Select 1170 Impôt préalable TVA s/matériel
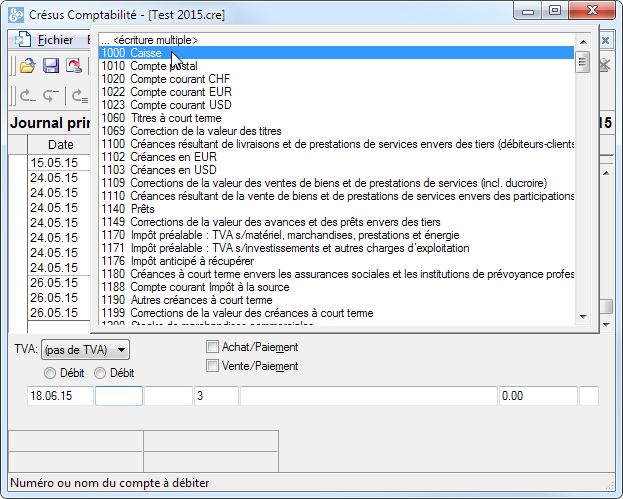The height and width of the screenshot is (499, 623). [x=336, y=235]
